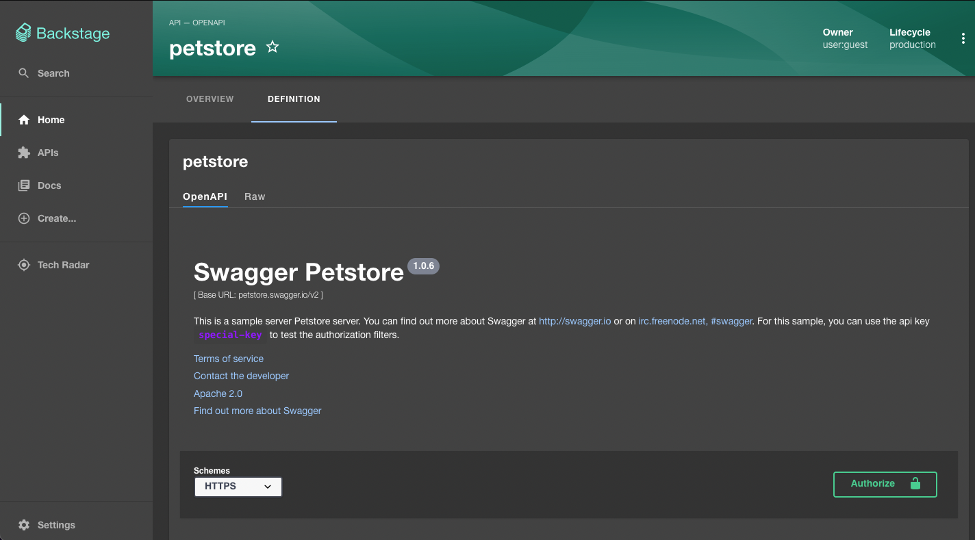Click the Settings gear icon
This screenshot has height=541, width=977.
click(24, 525)
